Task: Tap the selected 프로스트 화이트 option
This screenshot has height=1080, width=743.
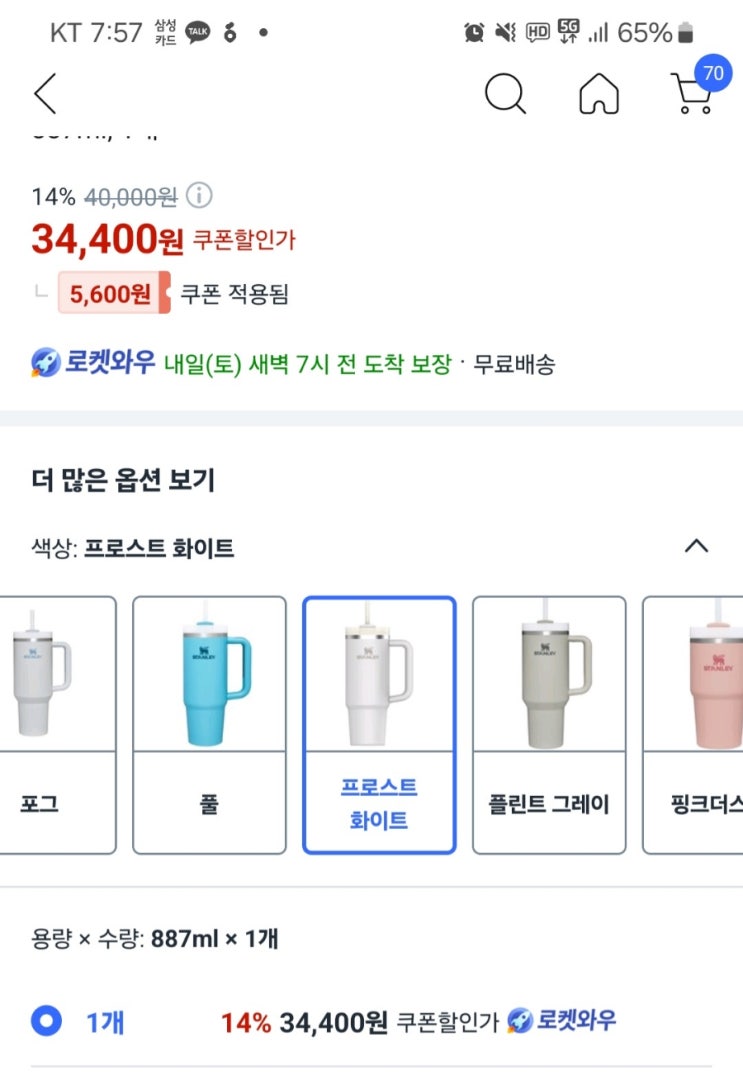Action: (x=379, y=725)
